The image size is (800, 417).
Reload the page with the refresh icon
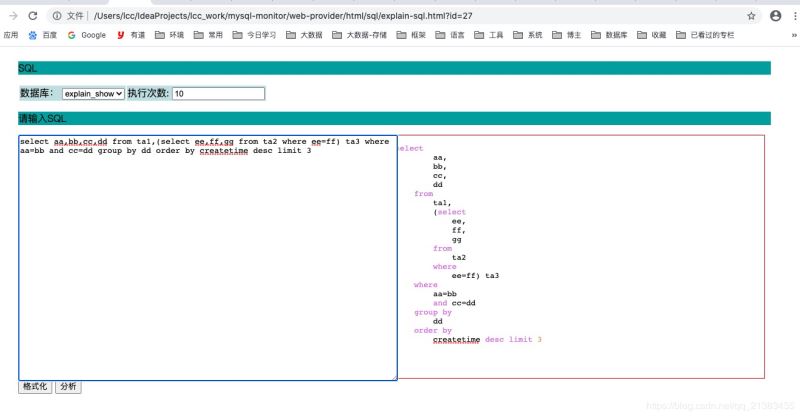pos(33,16)
